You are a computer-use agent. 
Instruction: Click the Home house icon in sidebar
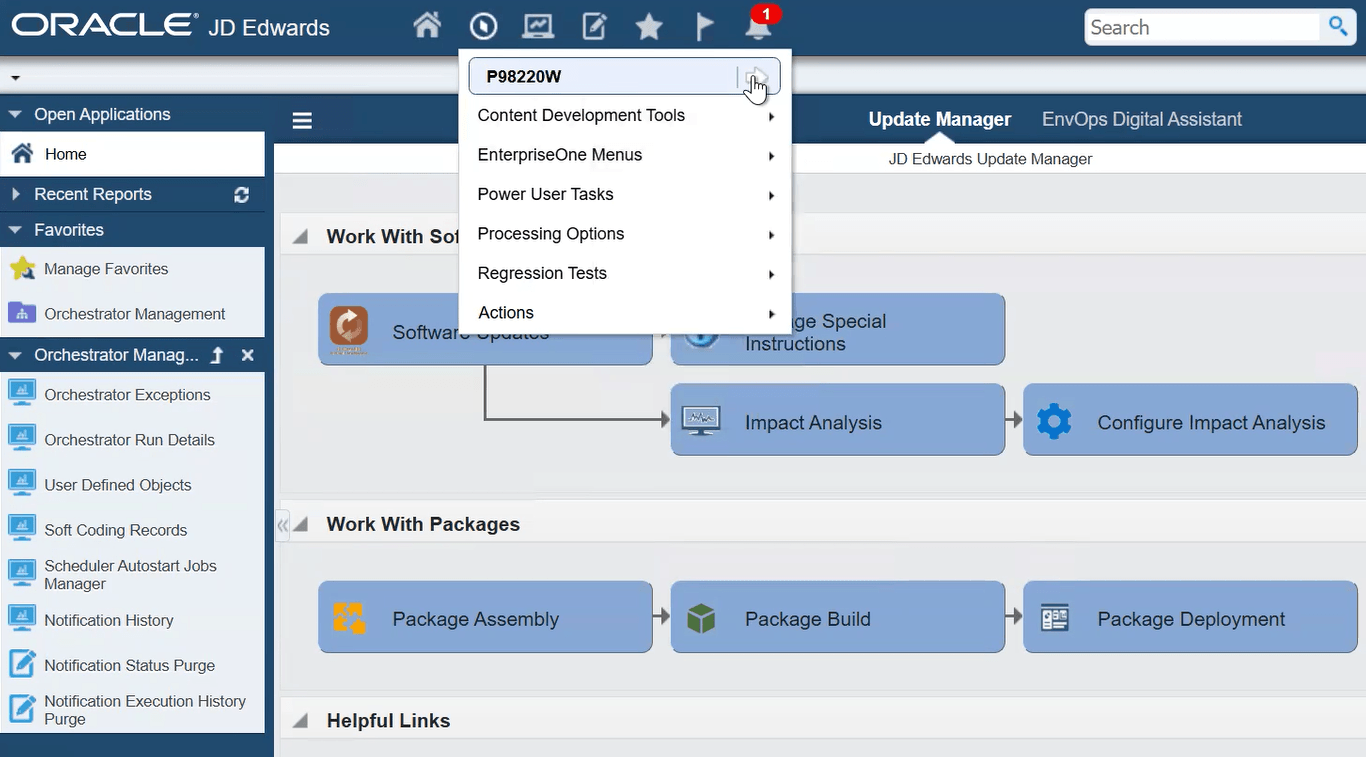coord(22,154)
